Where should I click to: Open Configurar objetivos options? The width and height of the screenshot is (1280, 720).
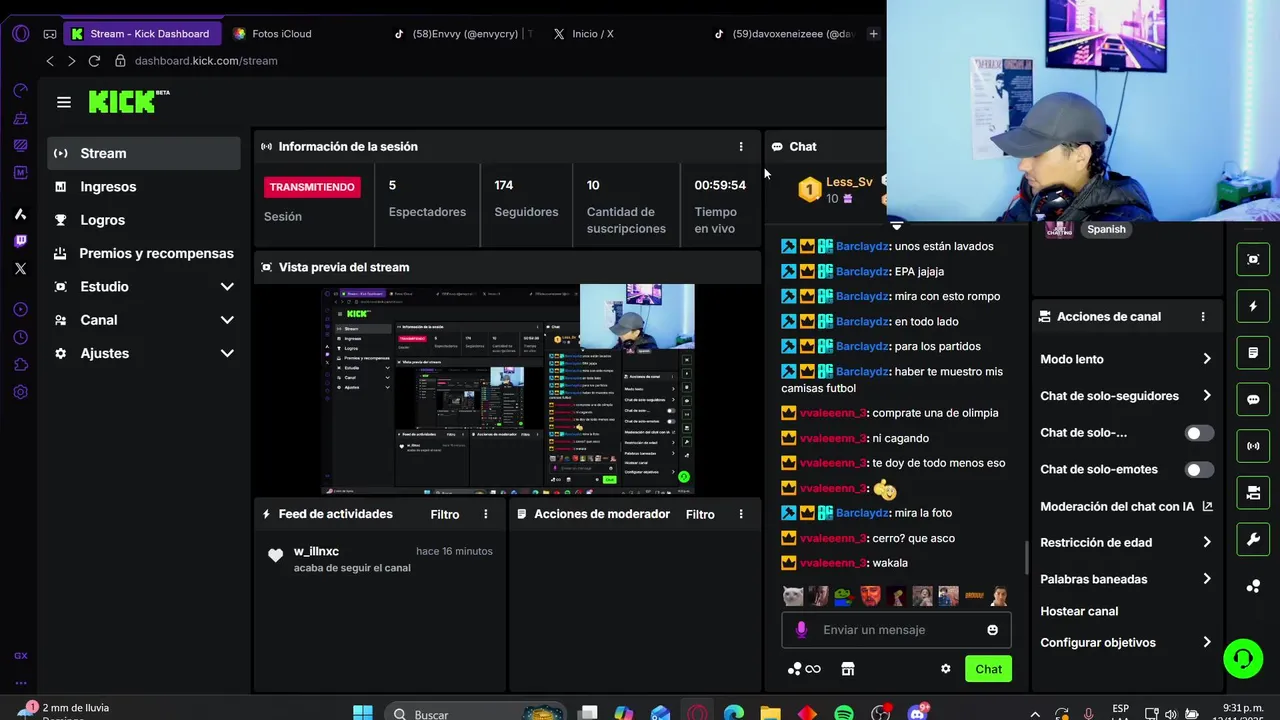[1126, 643]
